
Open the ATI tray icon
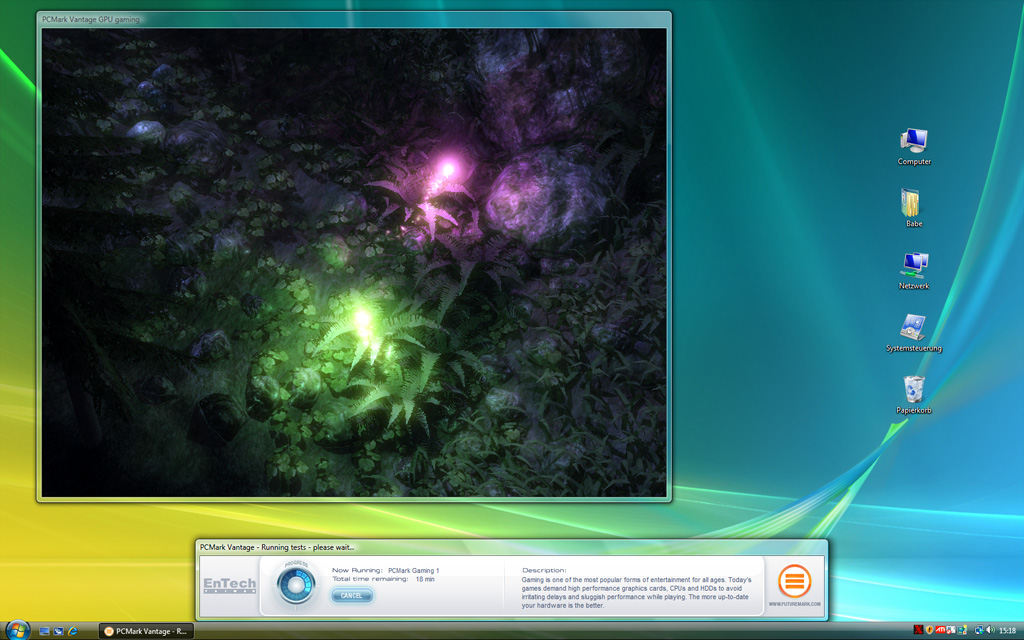tap(941, 631)
